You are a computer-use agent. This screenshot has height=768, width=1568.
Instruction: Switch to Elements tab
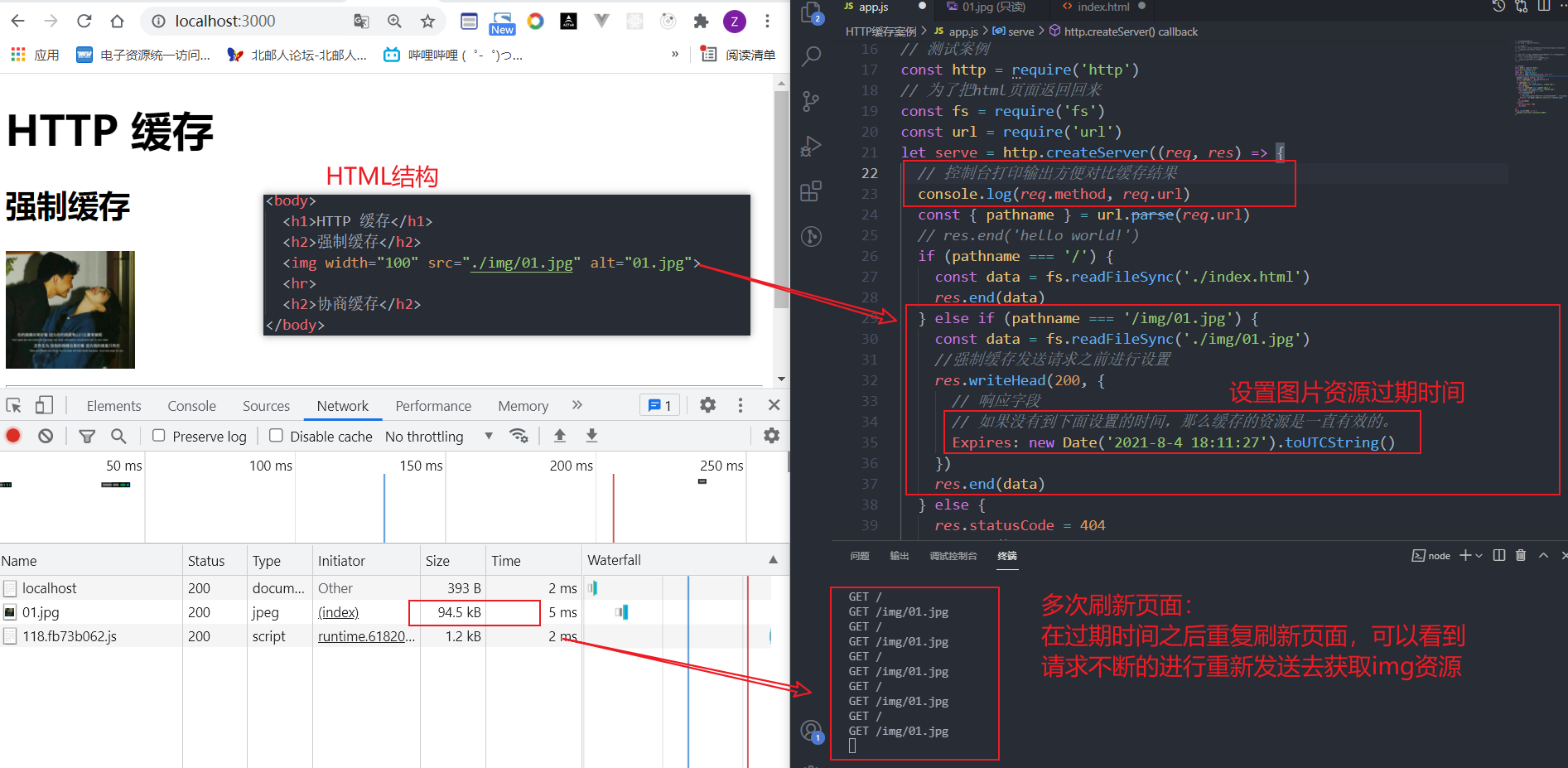click(113, 406)
